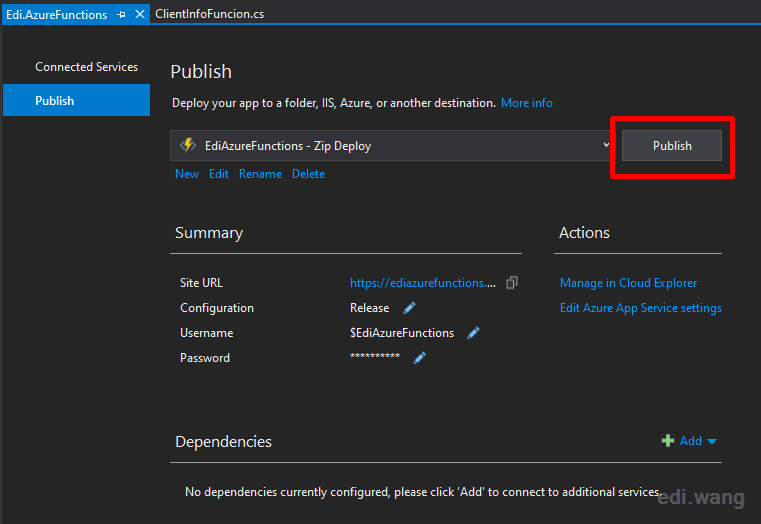This screenshot has width=761, height=524.
Task: Click the $EdiAzureFunctions username value
Action: [402, 333]
